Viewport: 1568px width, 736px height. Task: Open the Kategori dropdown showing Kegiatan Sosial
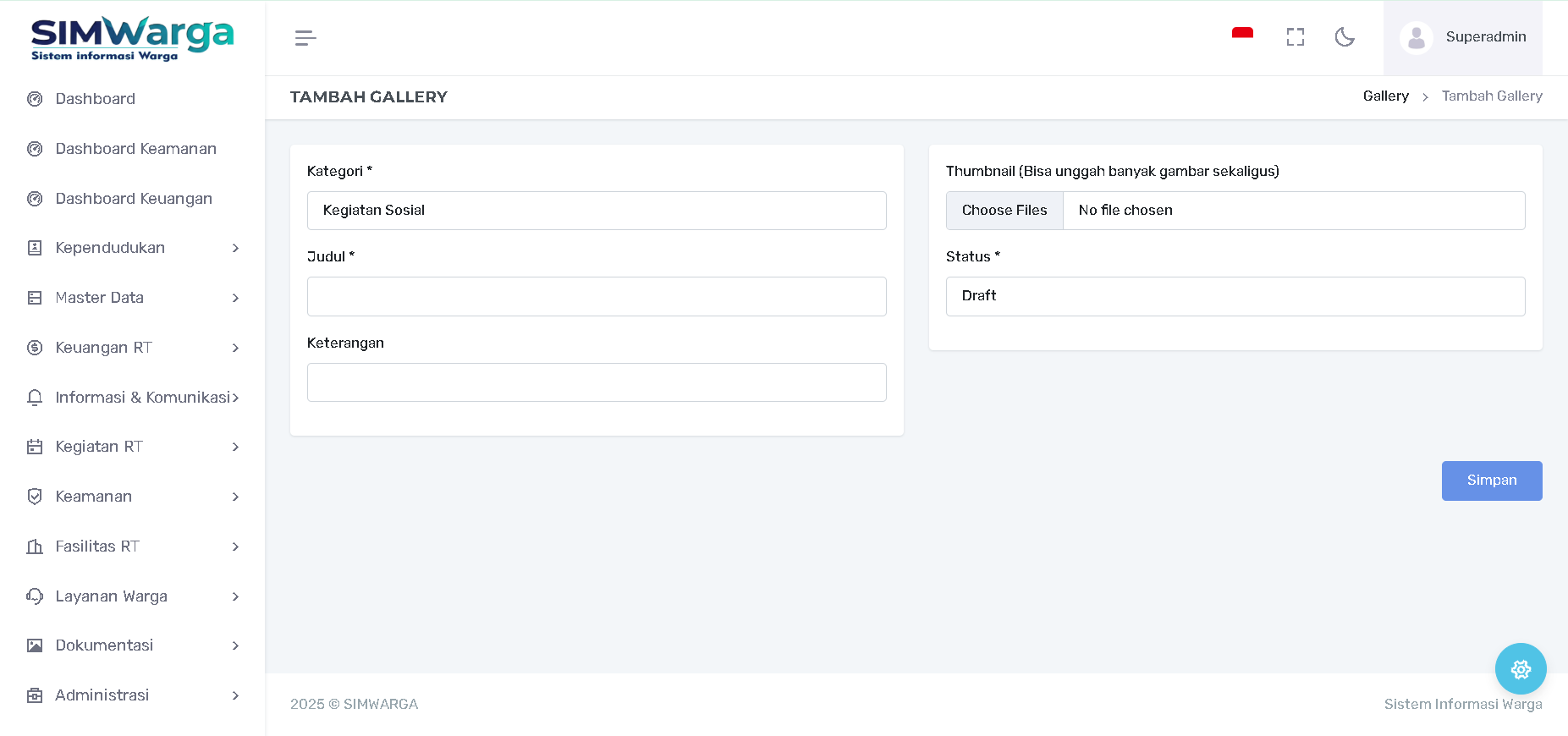[596, 211]
